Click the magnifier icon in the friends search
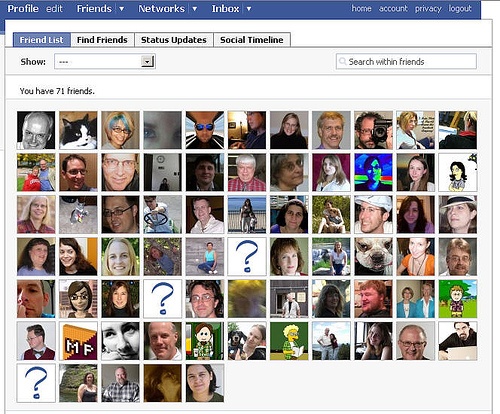The width and height of the screenshot is (500, 414). (x=342, y=62)
